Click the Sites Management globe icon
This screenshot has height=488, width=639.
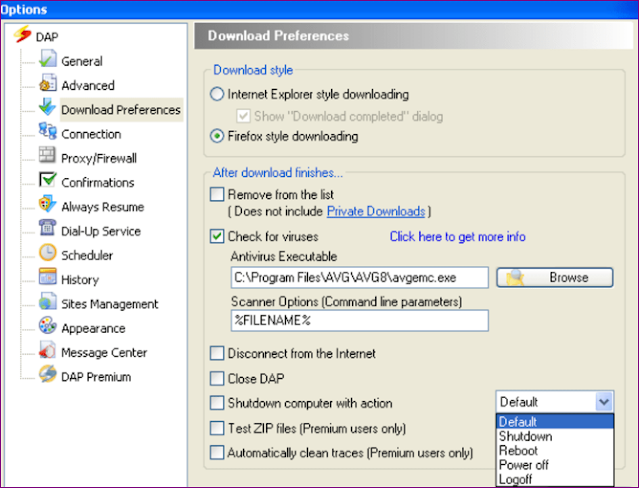(48, 301)
